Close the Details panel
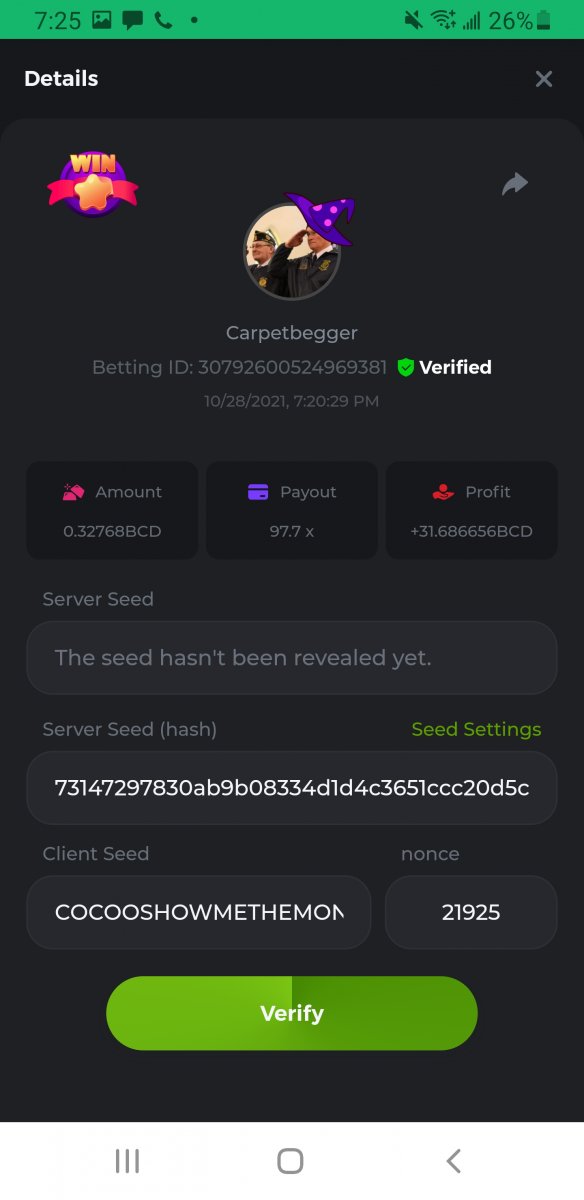The image size is (584, 1200). (x=544, y=79)
